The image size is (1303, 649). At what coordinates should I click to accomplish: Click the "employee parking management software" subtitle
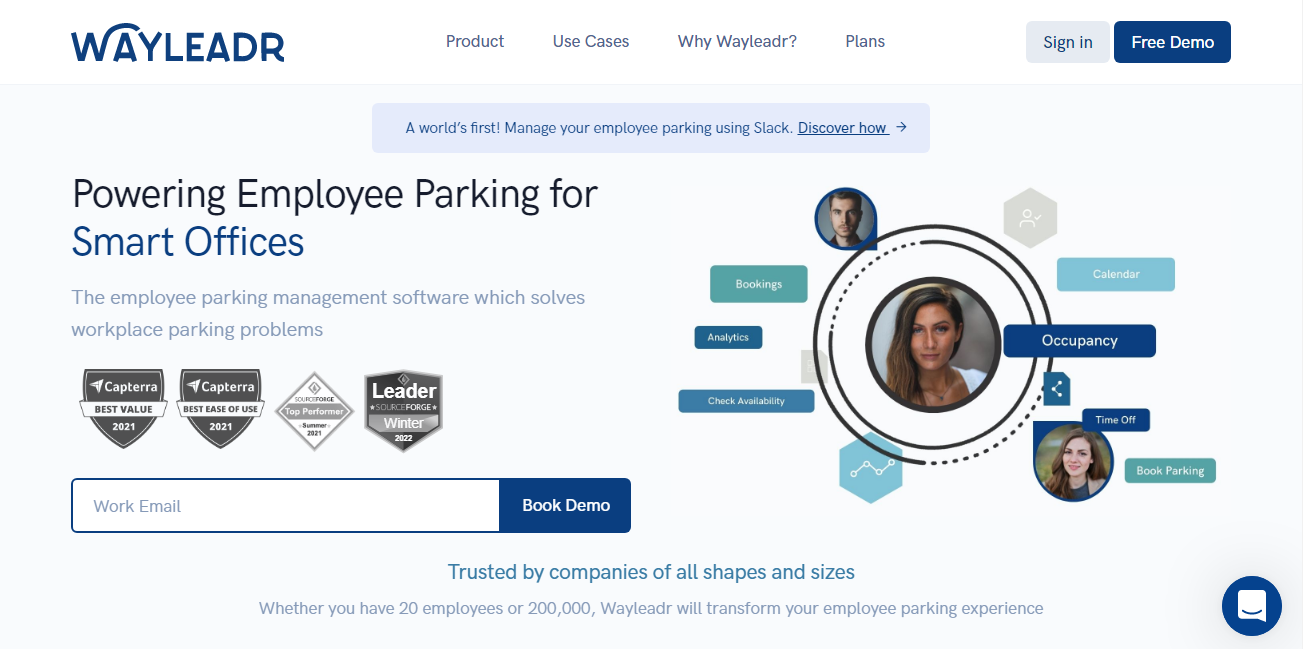(328, 313)
